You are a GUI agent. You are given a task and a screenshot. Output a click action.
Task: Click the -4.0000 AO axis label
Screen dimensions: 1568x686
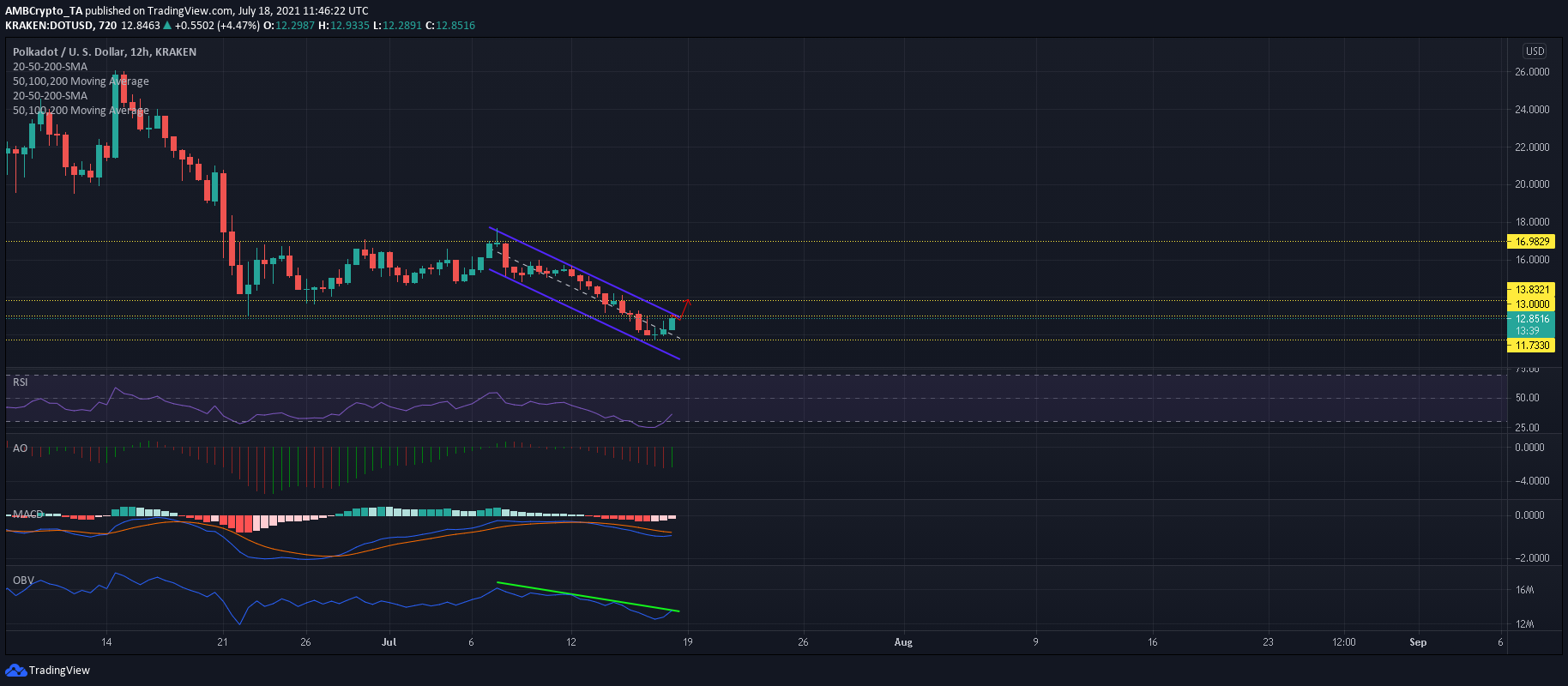[1532, 481]
